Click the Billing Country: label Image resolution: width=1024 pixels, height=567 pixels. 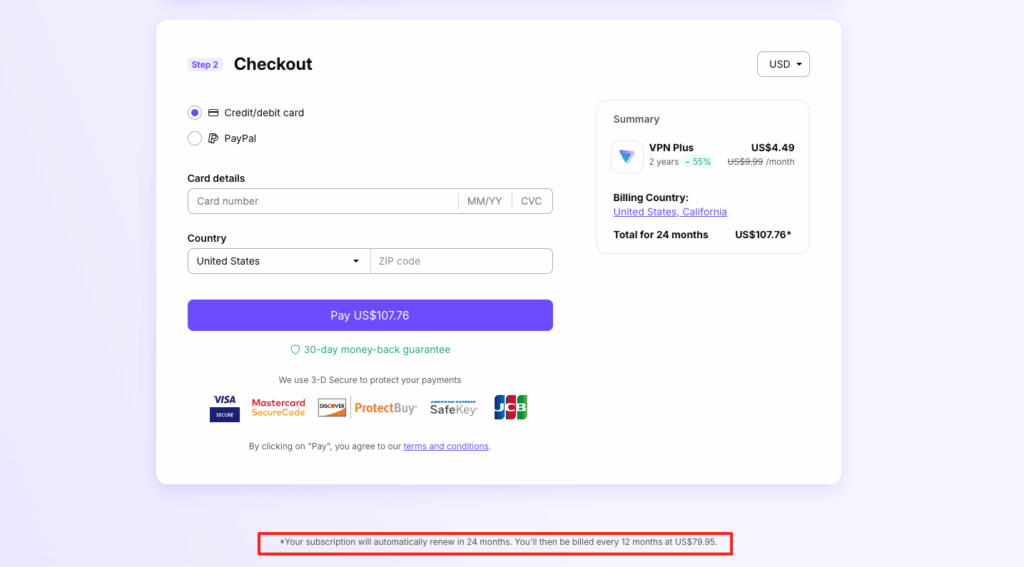coord(650,197)
